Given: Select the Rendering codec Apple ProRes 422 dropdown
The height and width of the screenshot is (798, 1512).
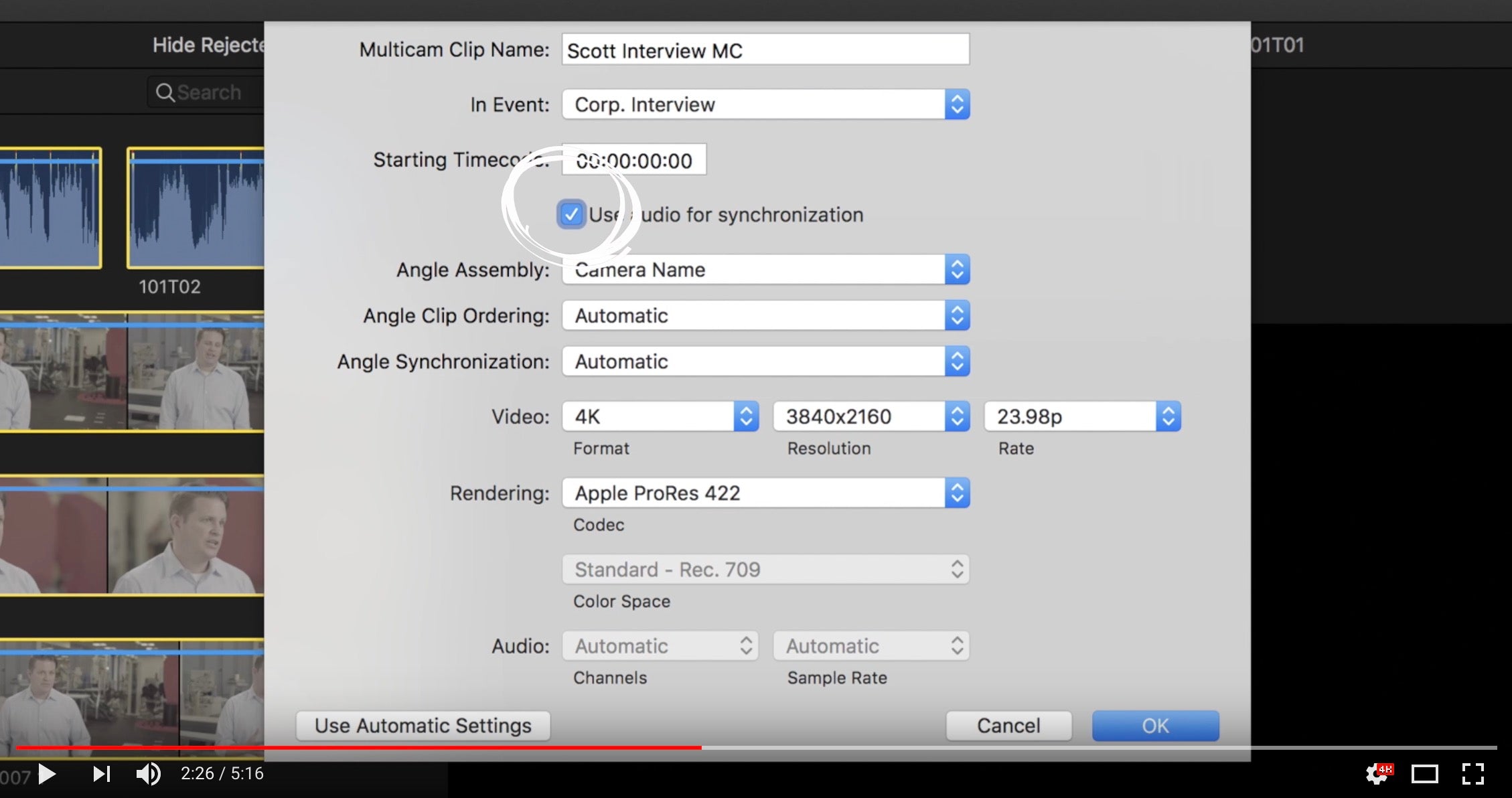Looking at the screenshot, I should point(765,493).
